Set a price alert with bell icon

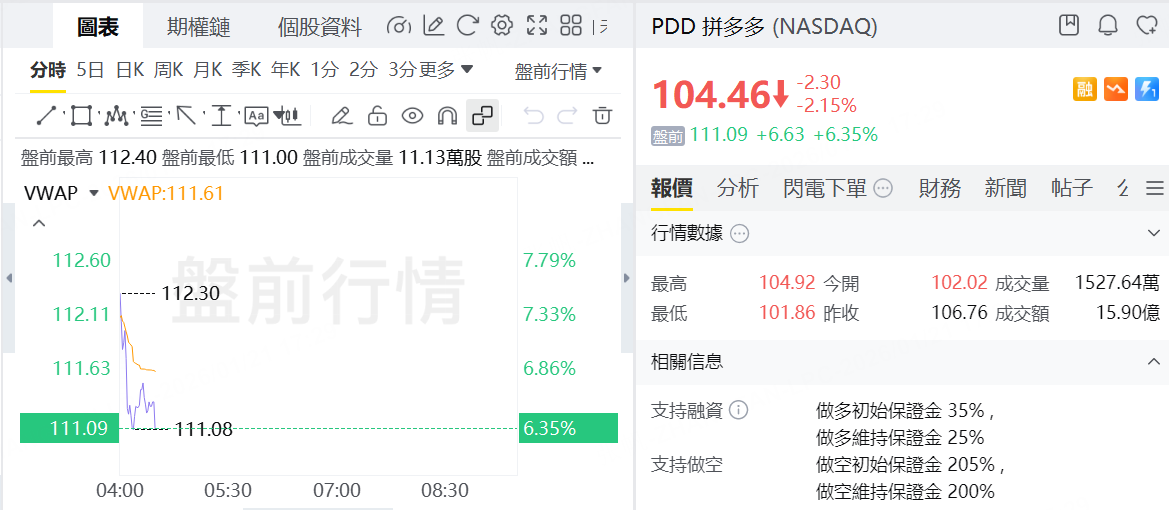tap(1108, 25)
